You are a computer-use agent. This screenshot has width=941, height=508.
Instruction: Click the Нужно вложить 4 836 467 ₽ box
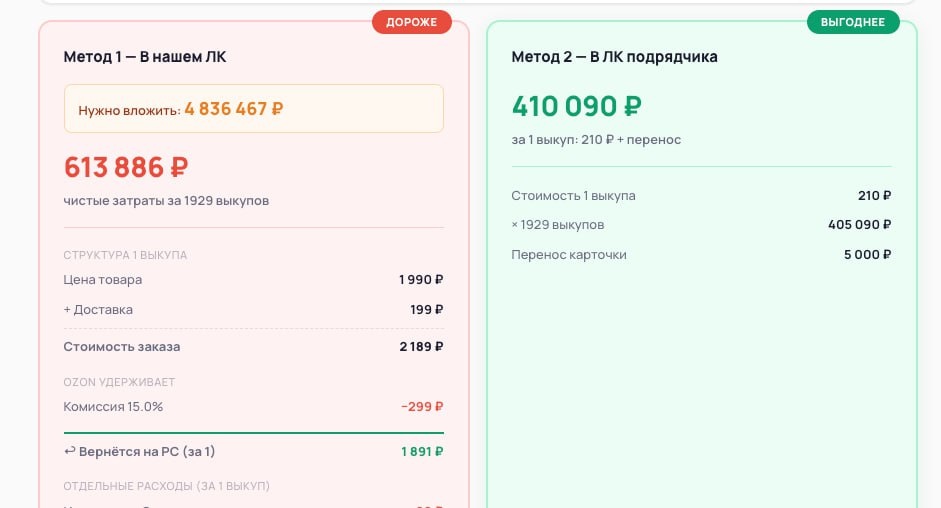[x=254, y=109]
